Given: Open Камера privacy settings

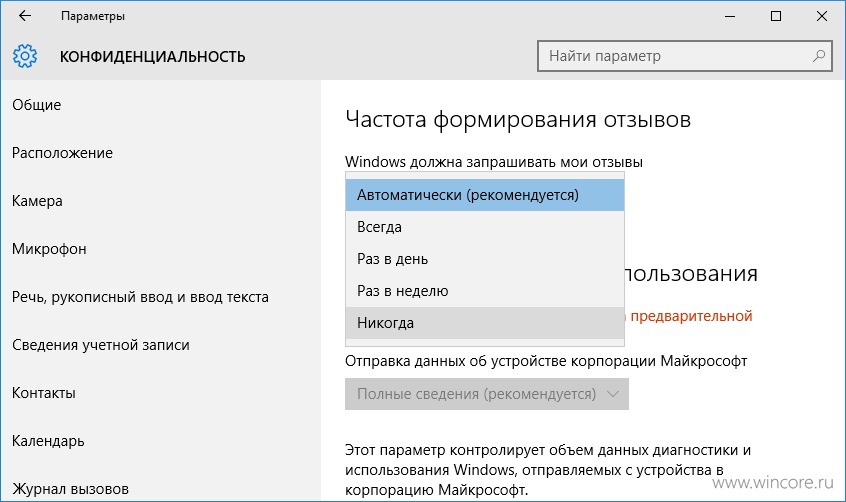Looking at the screenshot, I should 37,201.
